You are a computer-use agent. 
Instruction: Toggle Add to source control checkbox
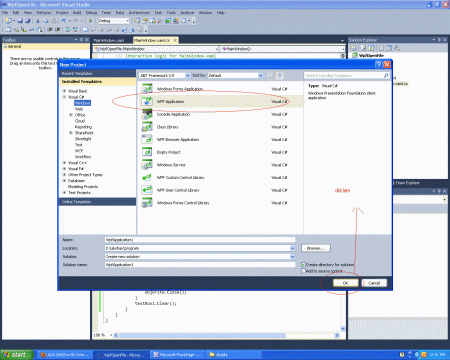tap(303, 271)
